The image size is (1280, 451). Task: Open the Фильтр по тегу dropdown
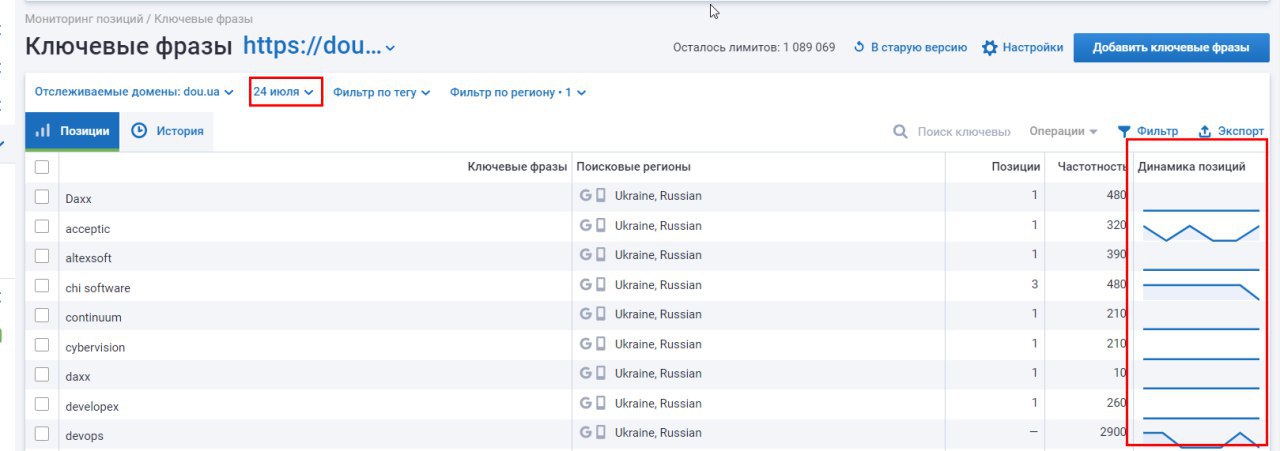pyautogui.click(x=382, y=92)
